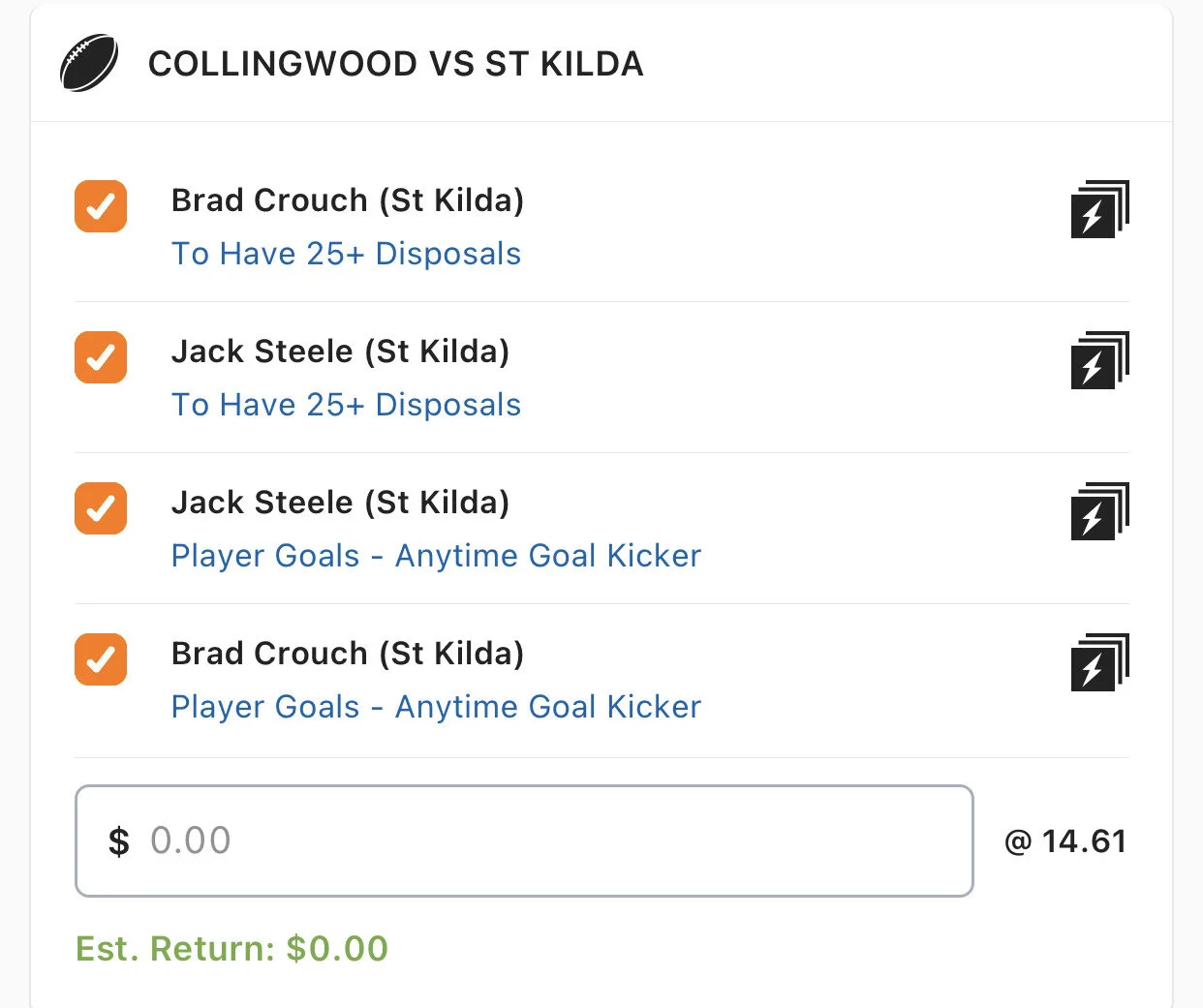1203x1008 pixels.
Task: Click Jack Steele name in the third leg
Action: pos(340,503)
